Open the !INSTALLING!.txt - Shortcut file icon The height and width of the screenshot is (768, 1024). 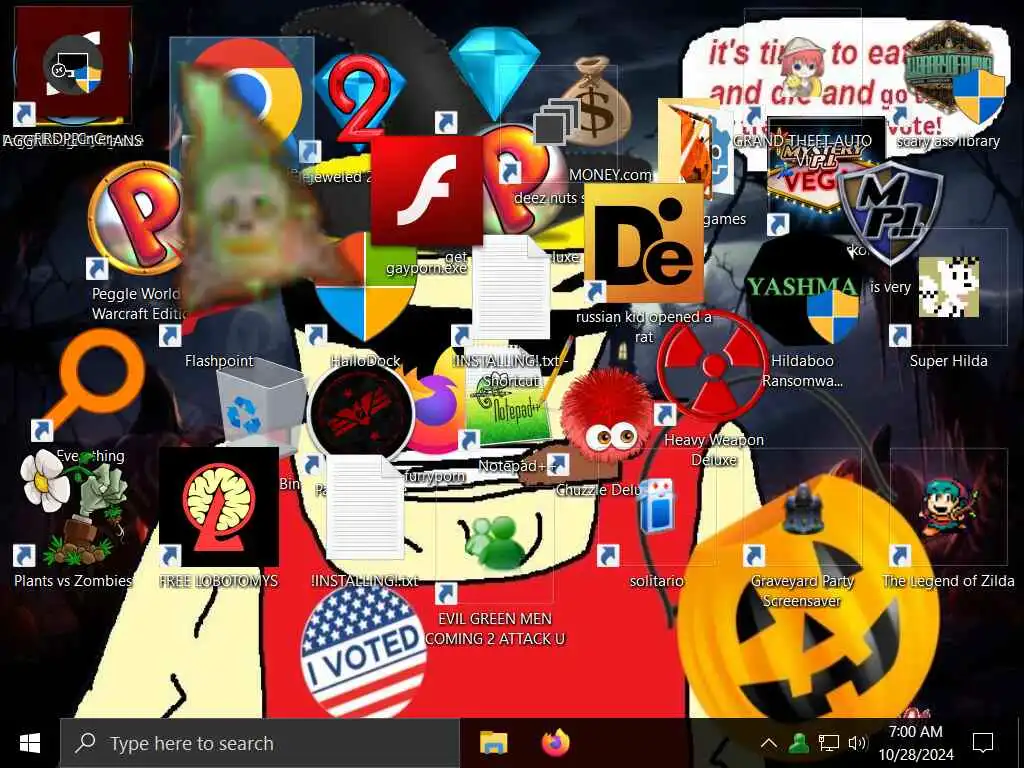click(x=511, y=287)
